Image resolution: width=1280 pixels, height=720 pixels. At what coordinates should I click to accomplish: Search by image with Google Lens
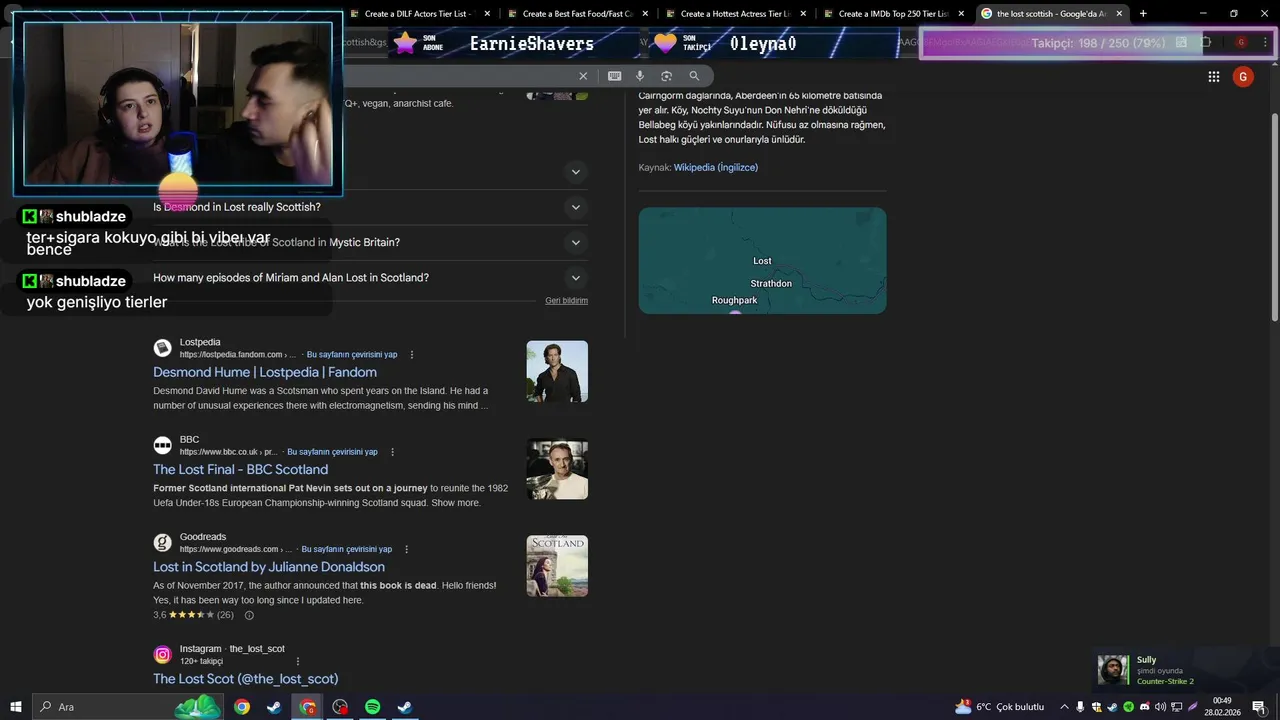pos(667,76)
